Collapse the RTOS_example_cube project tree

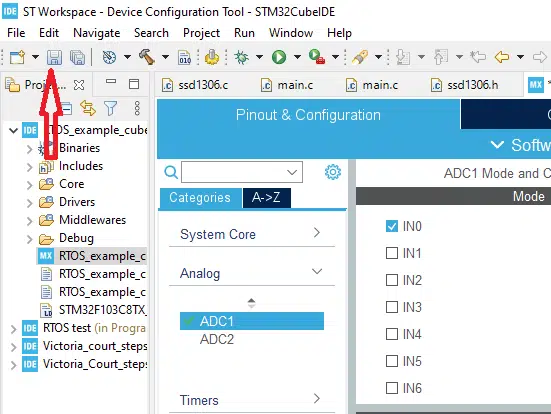coord(13,130)
